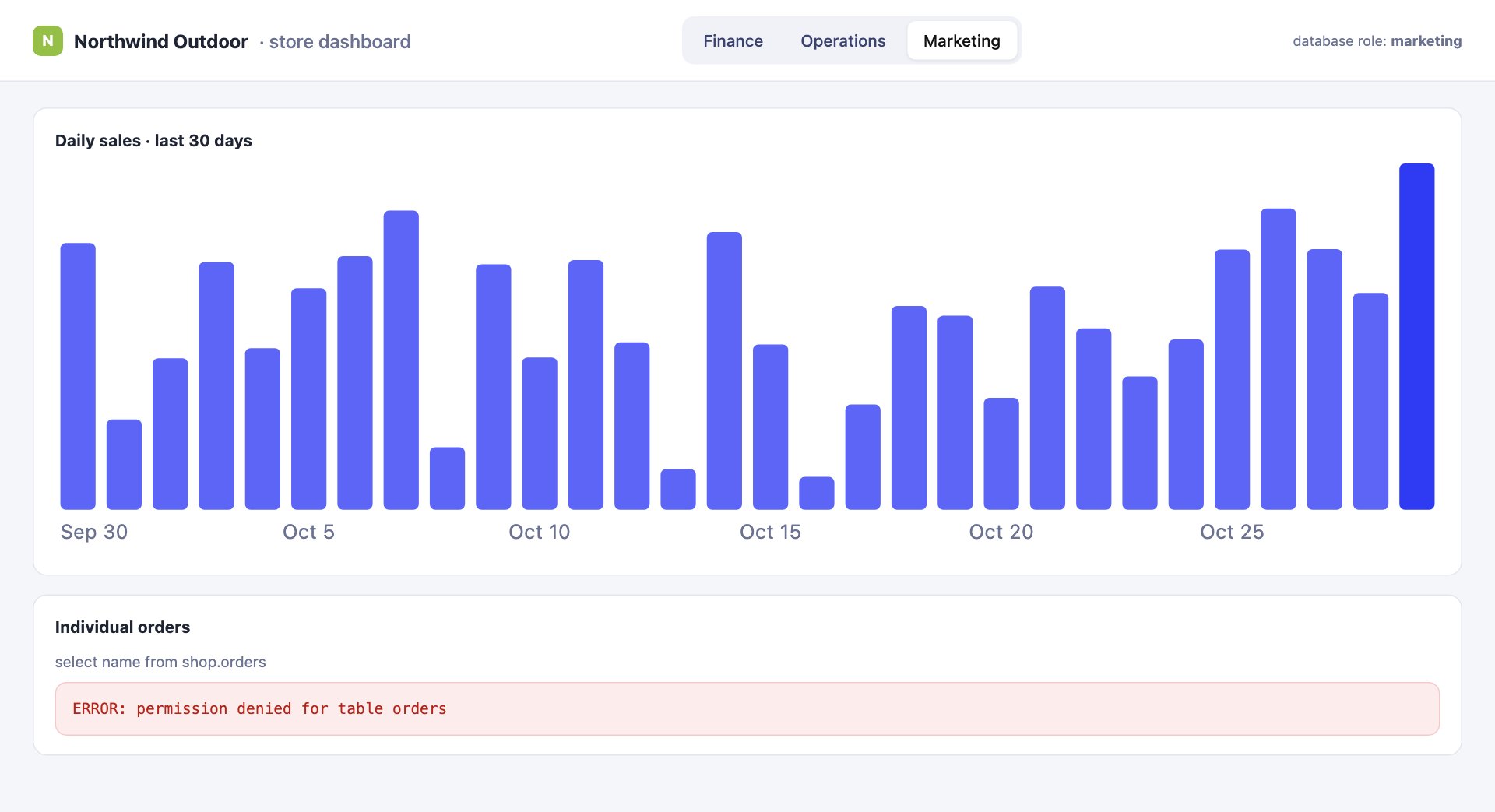Screen dimensions: 1495x812
Task: Open the Operations tab
Action: pos(842,41)
